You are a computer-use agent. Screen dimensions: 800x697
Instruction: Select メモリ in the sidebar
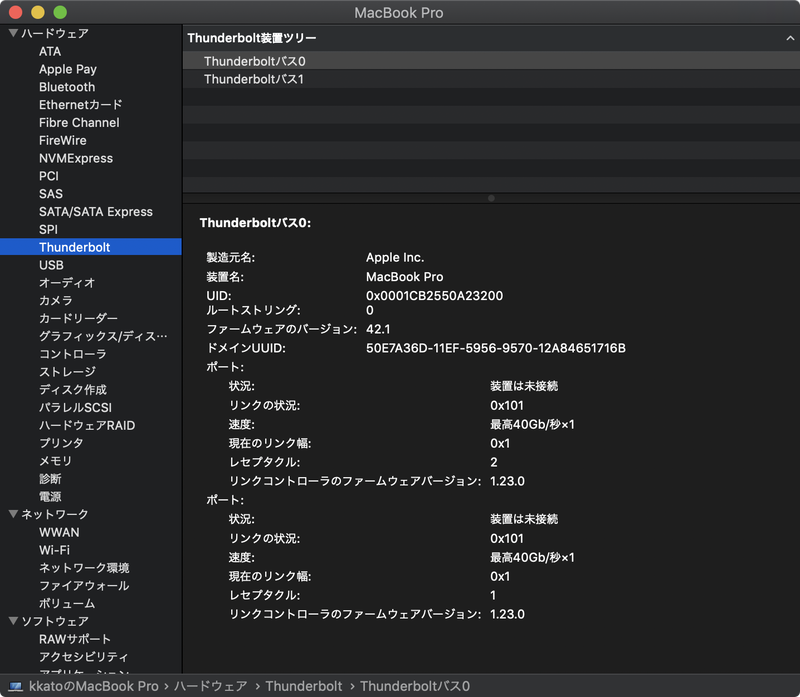click(x=56, y=461)
